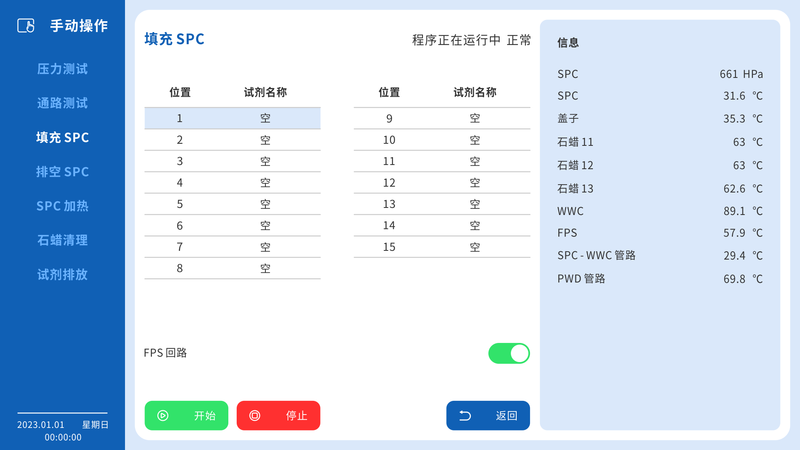Select reagent position row 1
Screen dimensions: 800x450
click(232, 118)
